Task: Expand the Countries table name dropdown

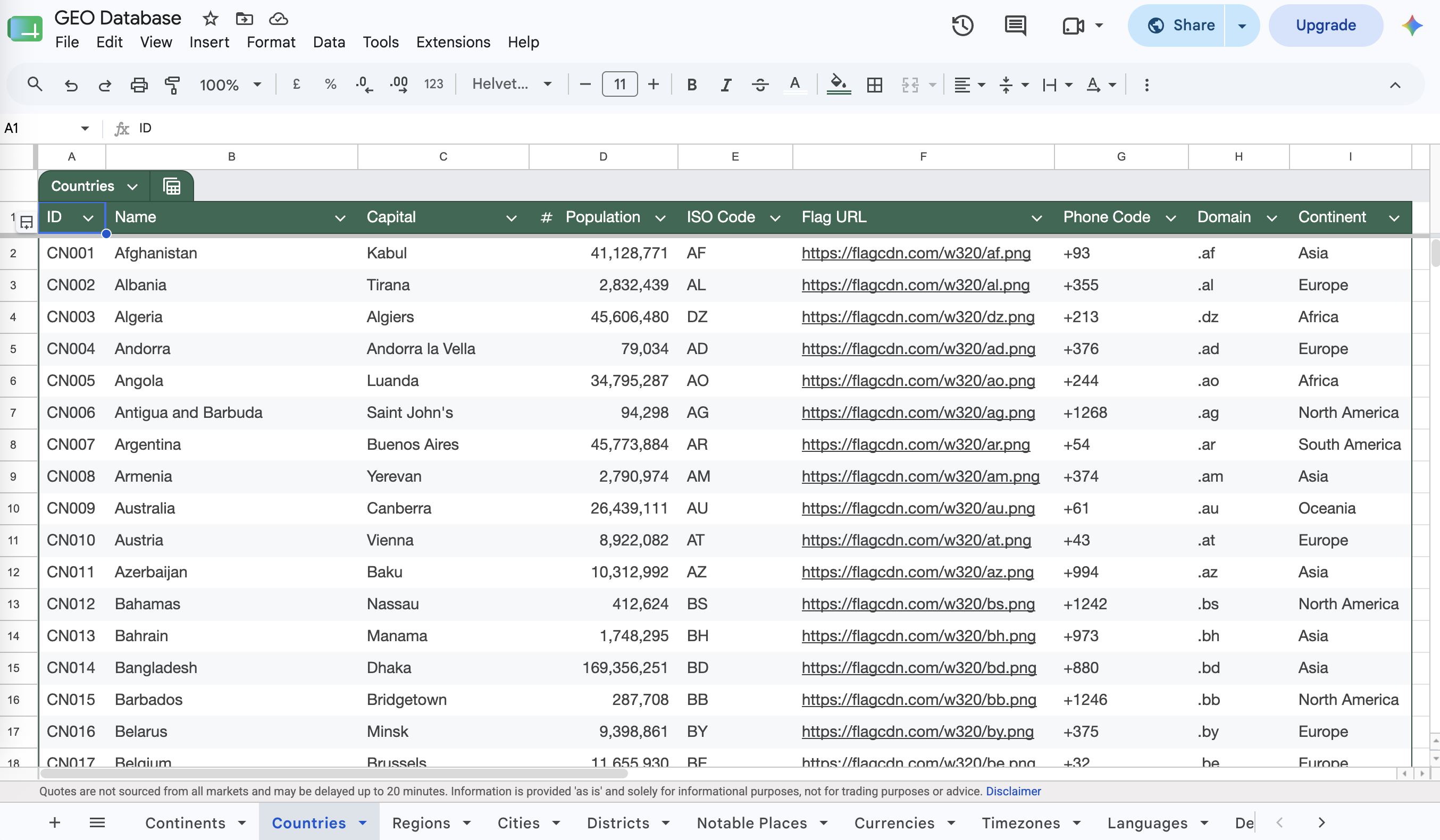Action: pyautogui.click(x=132, y=187)
